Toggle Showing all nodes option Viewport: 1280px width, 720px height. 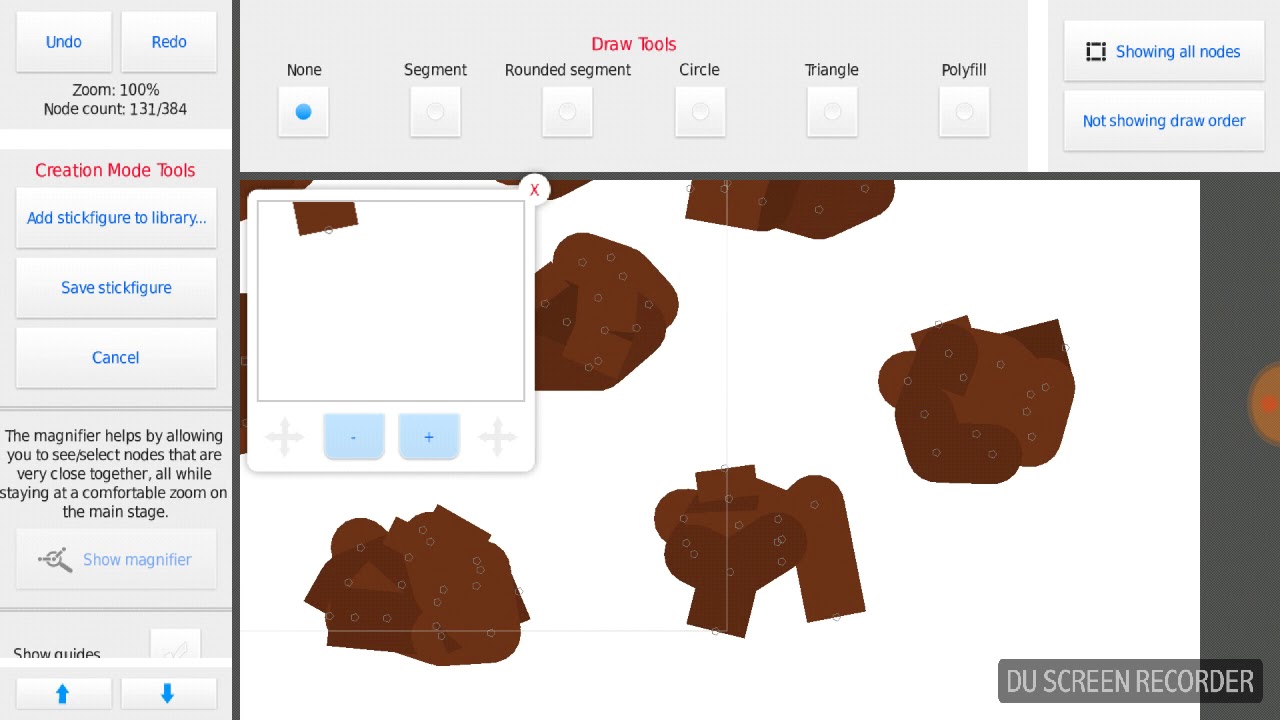point(1164,51)
